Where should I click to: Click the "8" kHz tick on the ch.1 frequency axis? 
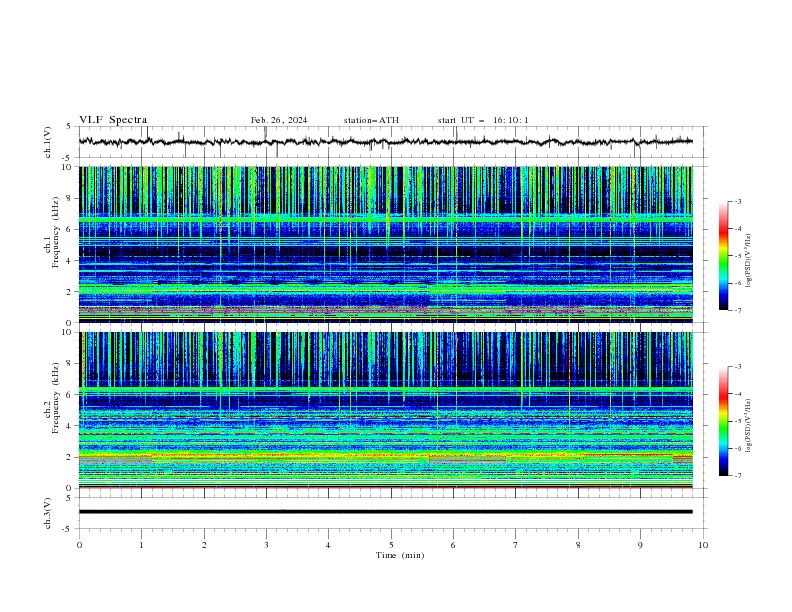pyautogui.click(x=71, y=198)
